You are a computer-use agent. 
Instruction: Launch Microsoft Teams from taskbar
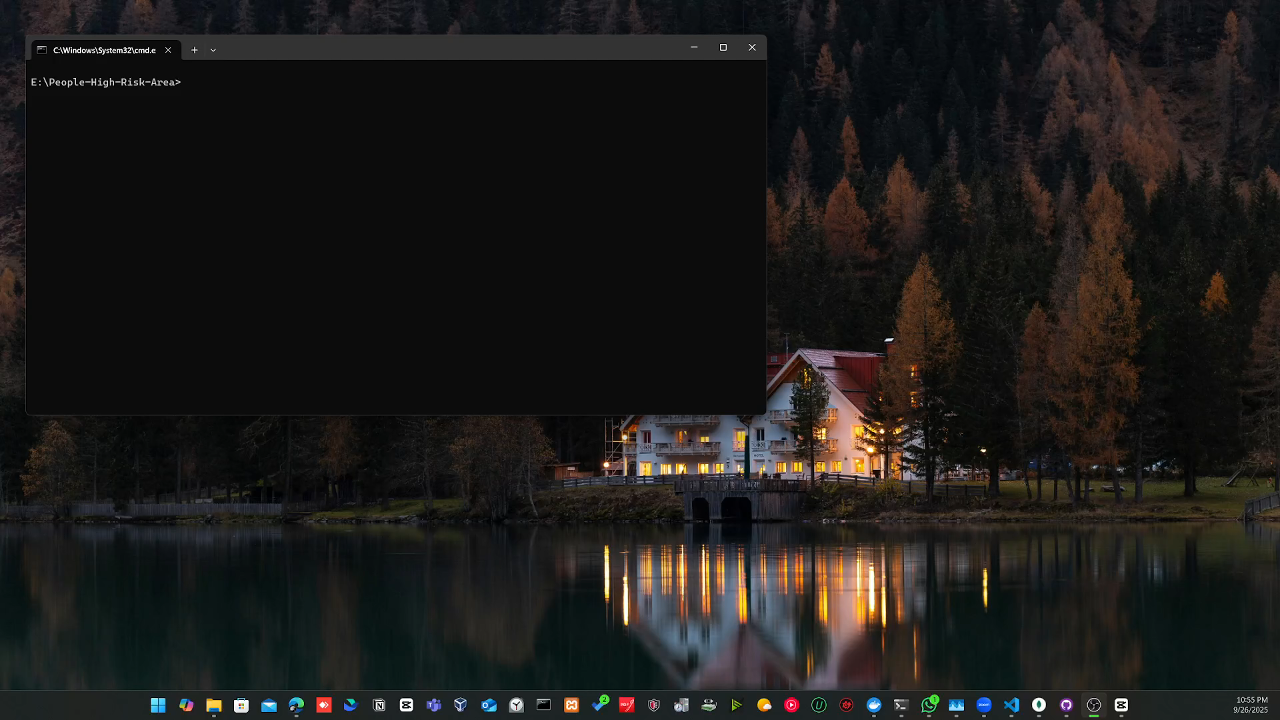click(433, 705)
